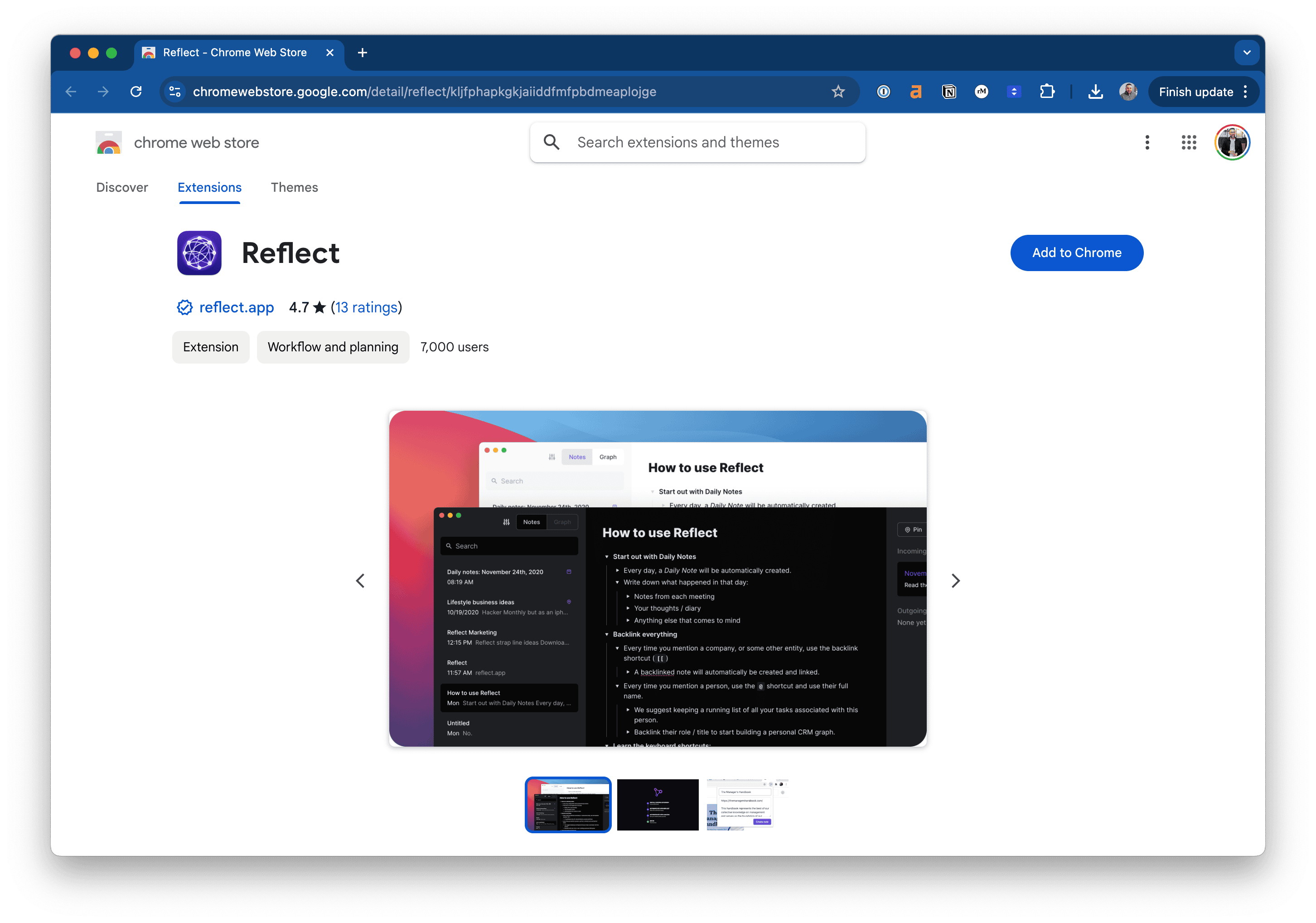Image resolution: width=1316 pixels, height=923 pixels.
Task: View site information icon in address bar
Action: coord(175,92)
